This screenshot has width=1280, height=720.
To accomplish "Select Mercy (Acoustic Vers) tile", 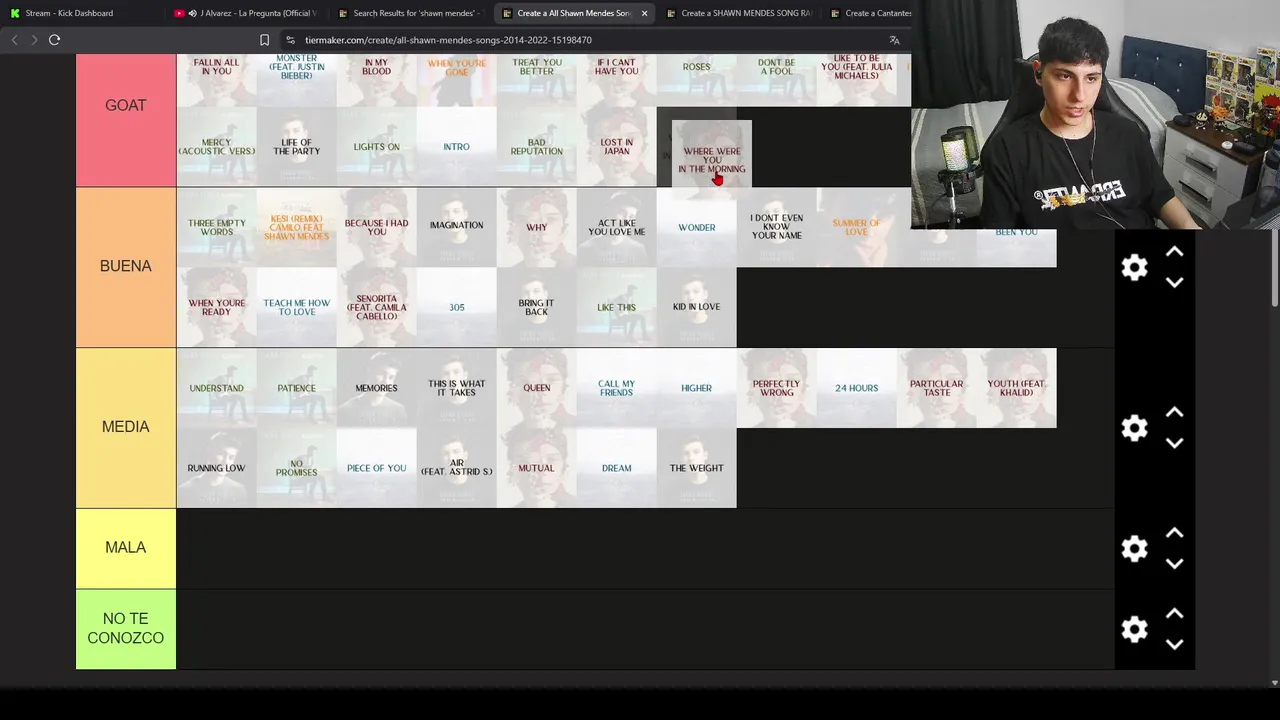I will tap(217, 147).
